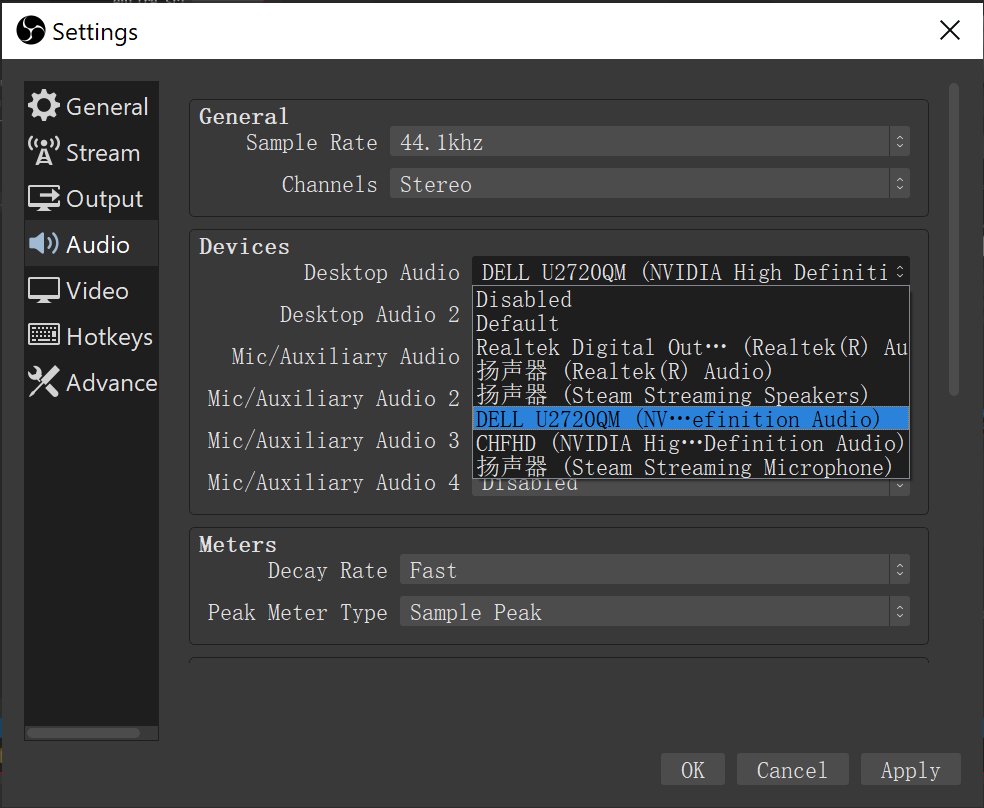Select the Audio settings tab

pos(91,244)
